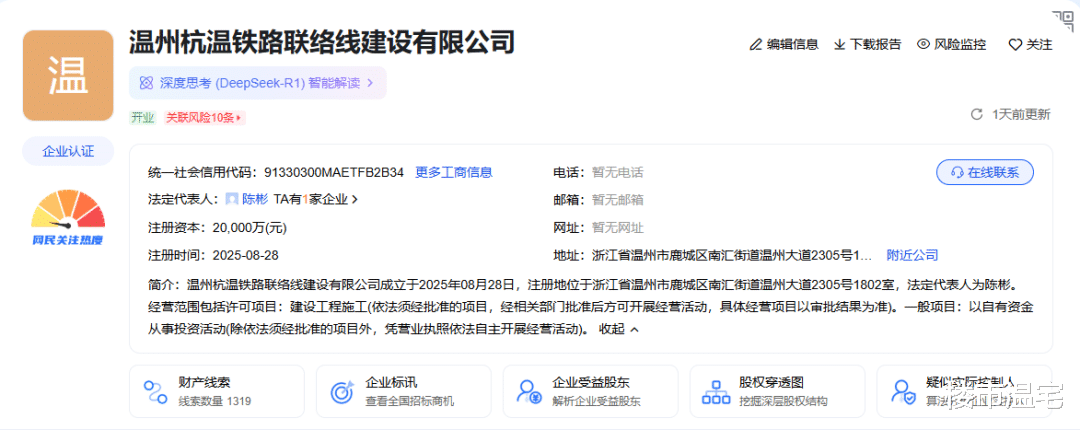Open the 企业标讯 card title
1080x430 pixels.
(391, 382)
